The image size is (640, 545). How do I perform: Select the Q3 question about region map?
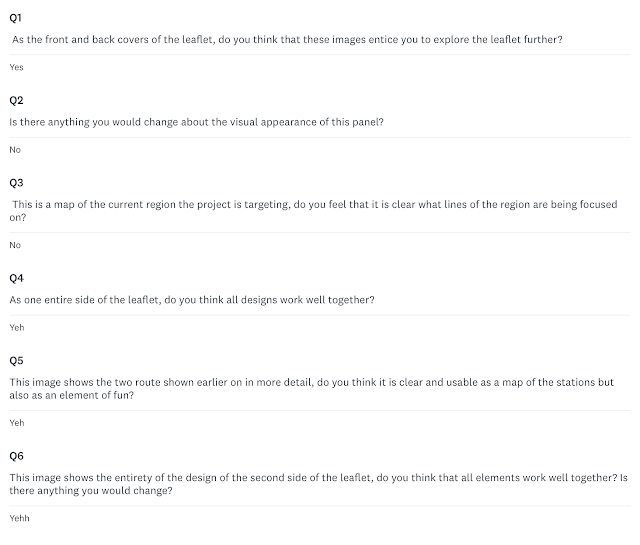pyautogui.click(x=313, y=211)
